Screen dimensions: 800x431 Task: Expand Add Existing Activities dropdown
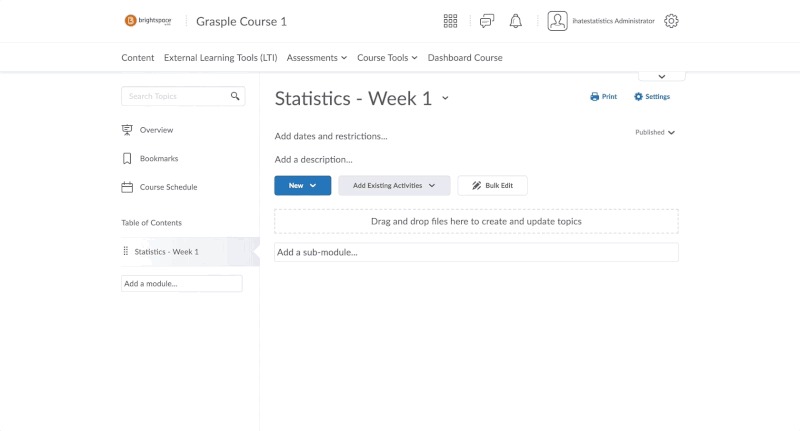[x=394, y=185]
